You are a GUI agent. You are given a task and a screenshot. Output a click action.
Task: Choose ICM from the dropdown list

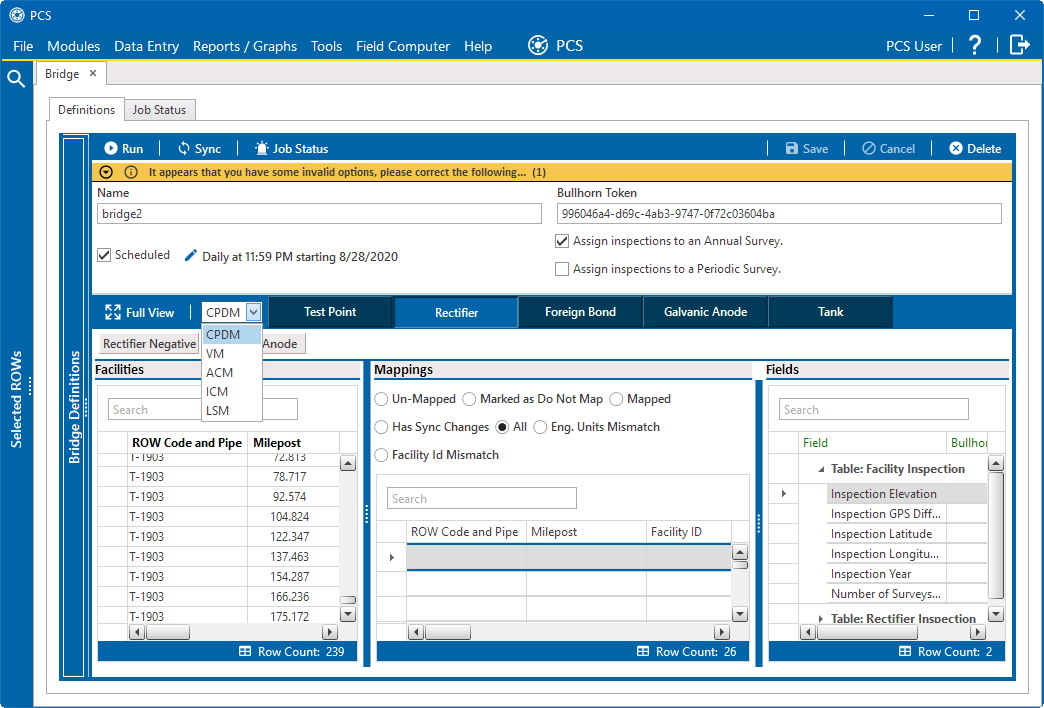[232, 392]
